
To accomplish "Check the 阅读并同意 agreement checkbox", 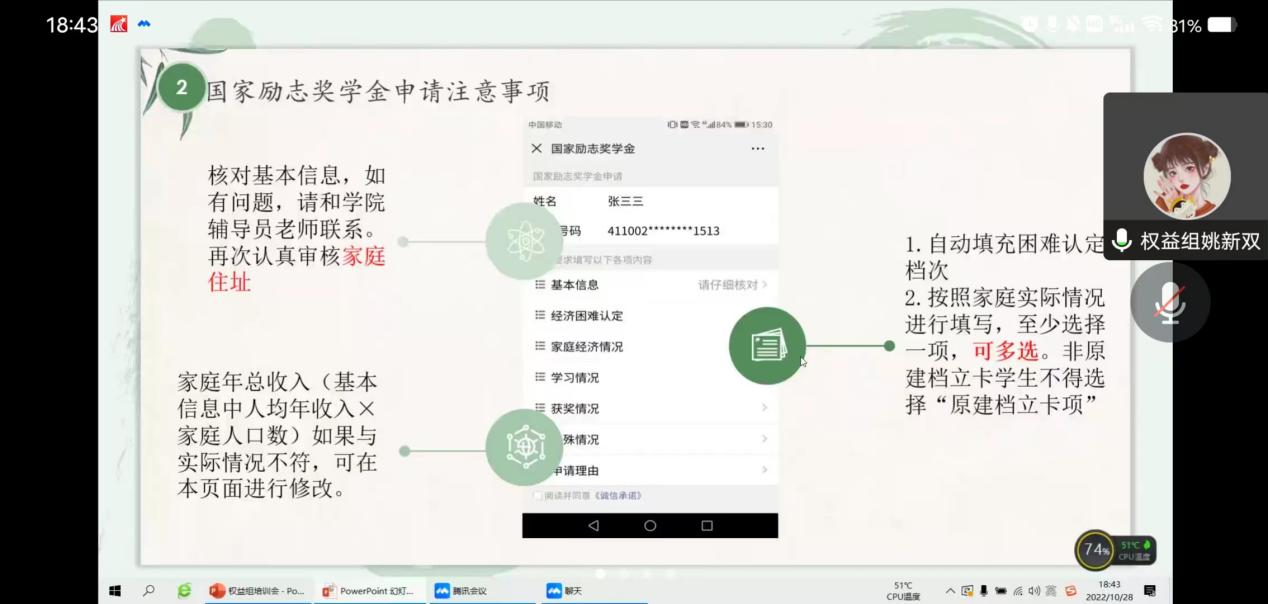I will tap(538, 496).
